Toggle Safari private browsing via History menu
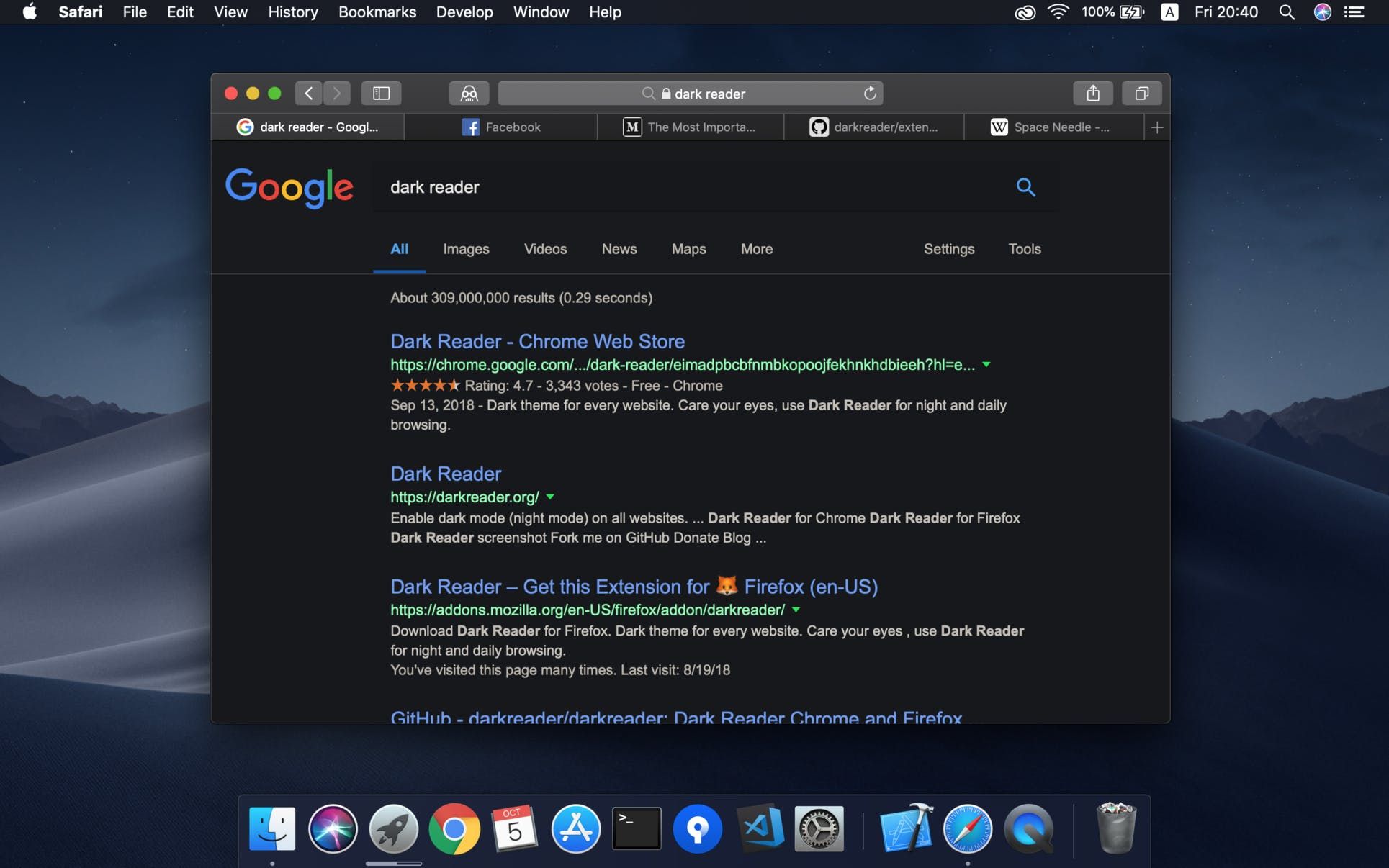Viewport: 1389px width, 868px height. click(294, 11)
